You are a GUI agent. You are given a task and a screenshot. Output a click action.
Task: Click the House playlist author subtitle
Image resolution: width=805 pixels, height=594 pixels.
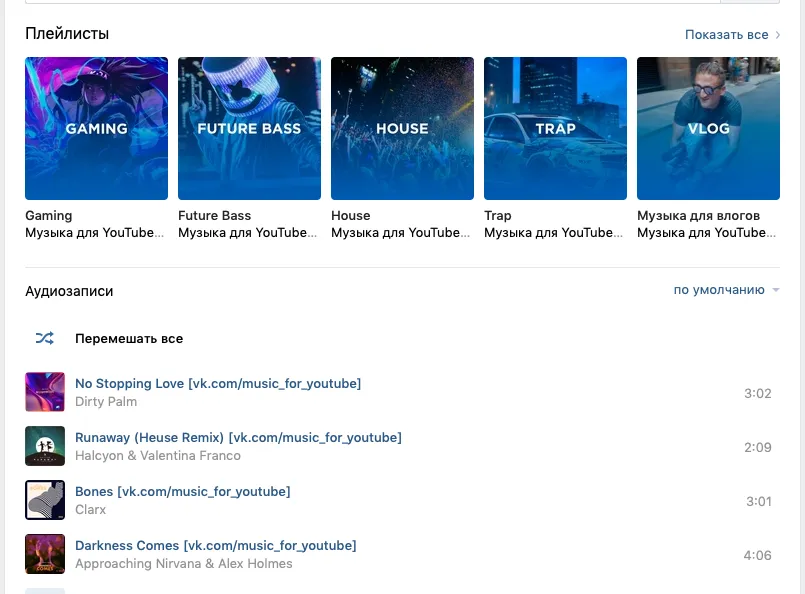401,233
